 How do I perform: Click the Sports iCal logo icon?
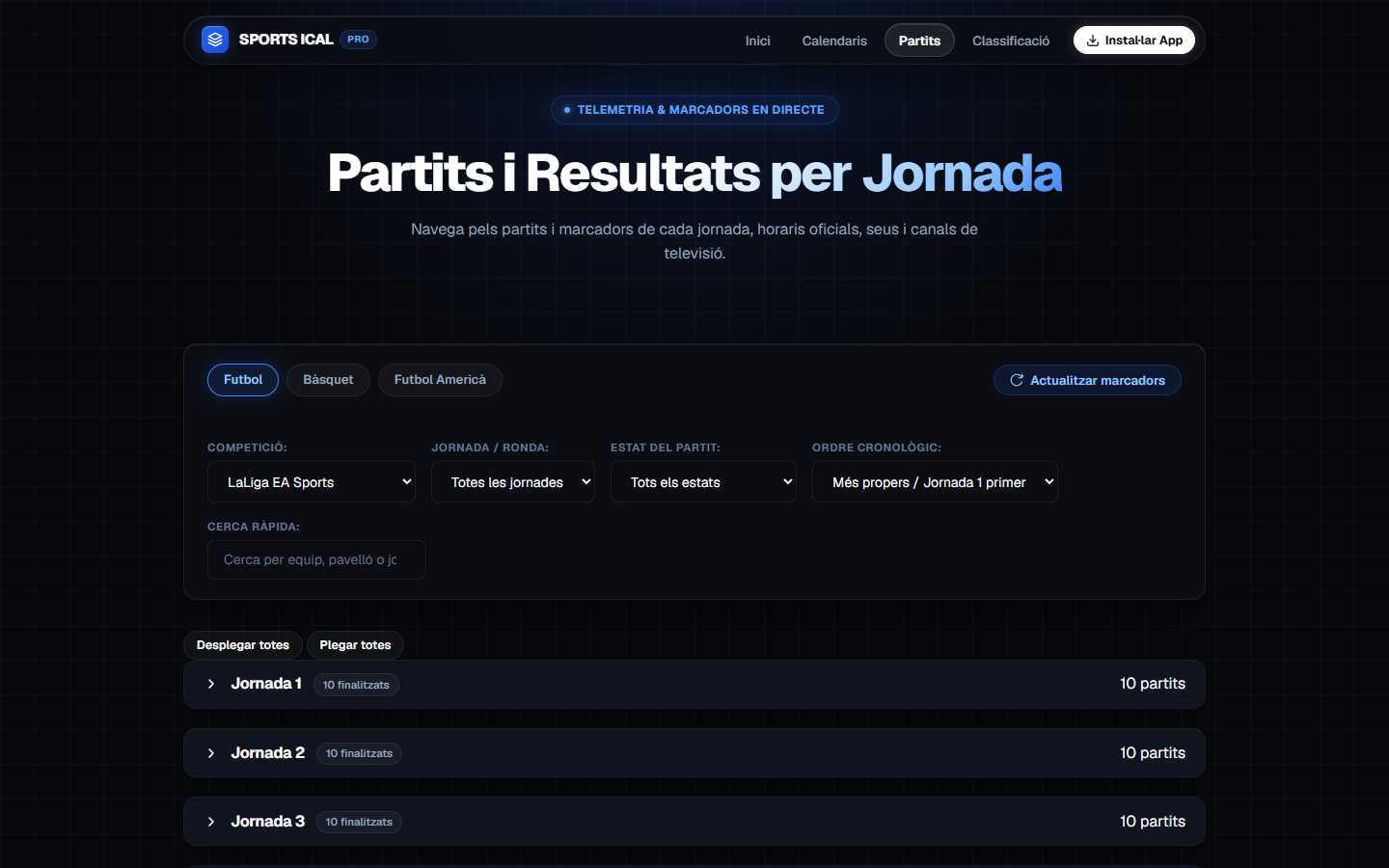point(215,40)
